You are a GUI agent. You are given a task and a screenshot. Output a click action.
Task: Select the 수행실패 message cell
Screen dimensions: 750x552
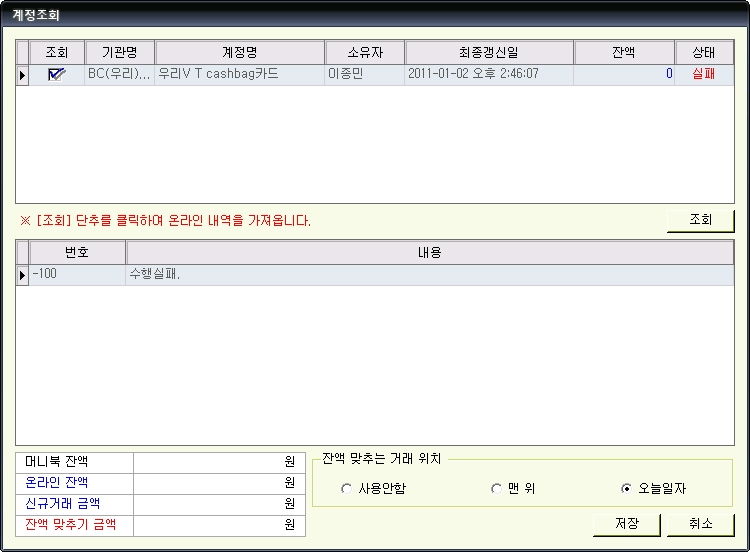tap(430, 274)
